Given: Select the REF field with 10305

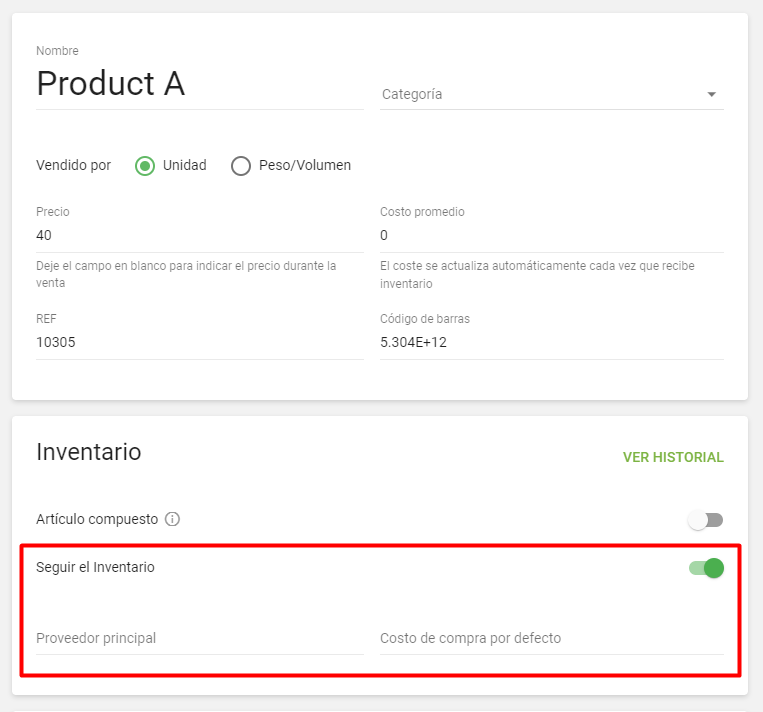Looking at the screenshot, I should [199, 342].
